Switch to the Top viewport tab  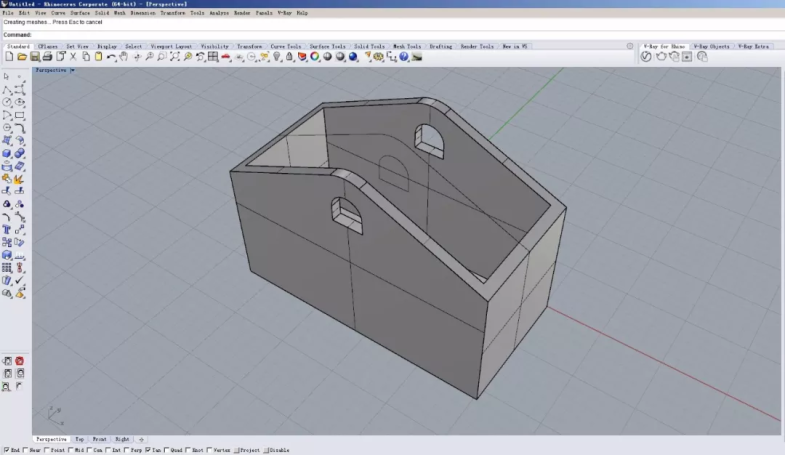pyautogui.click(x=79, y=439)
